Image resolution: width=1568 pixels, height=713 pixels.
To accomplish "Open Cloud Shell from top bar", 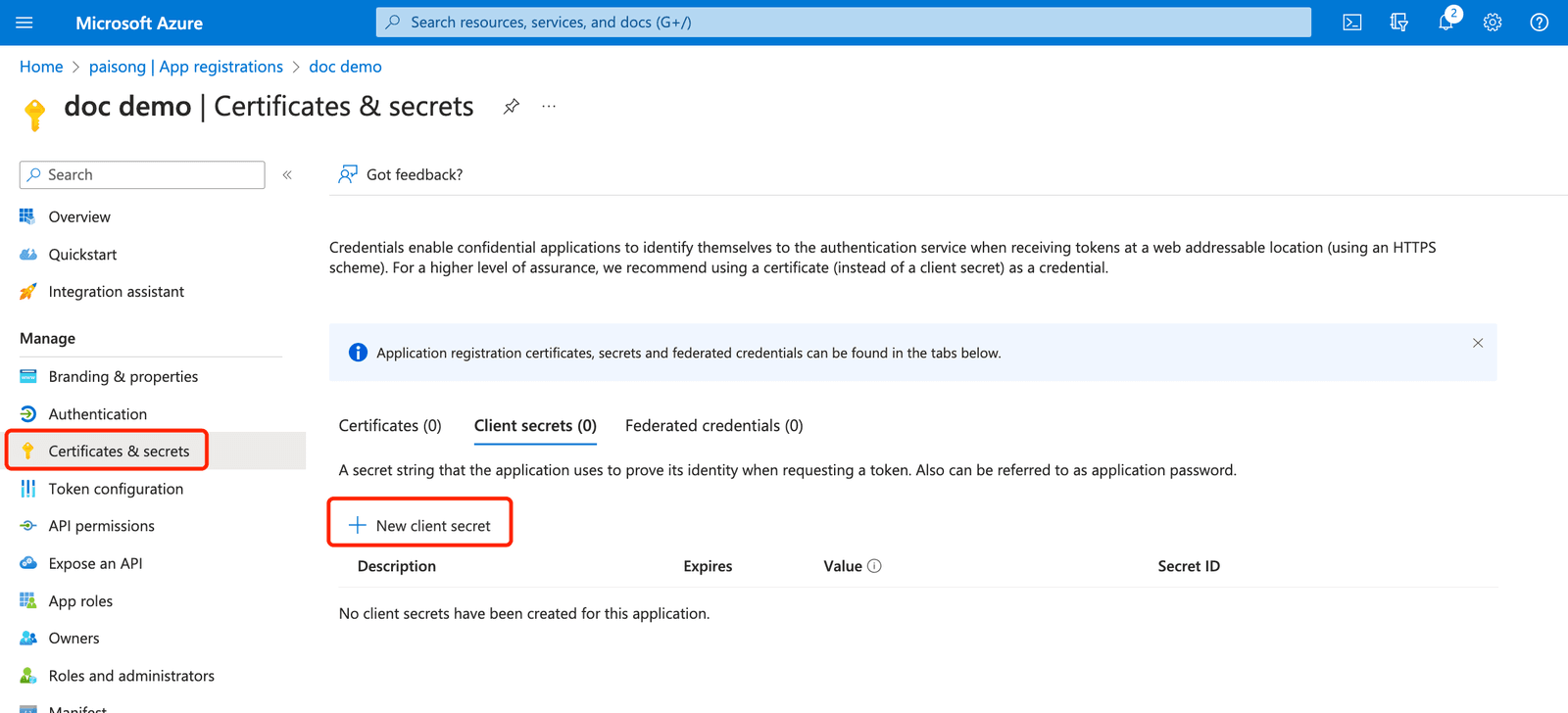I will click(1352, 23).
